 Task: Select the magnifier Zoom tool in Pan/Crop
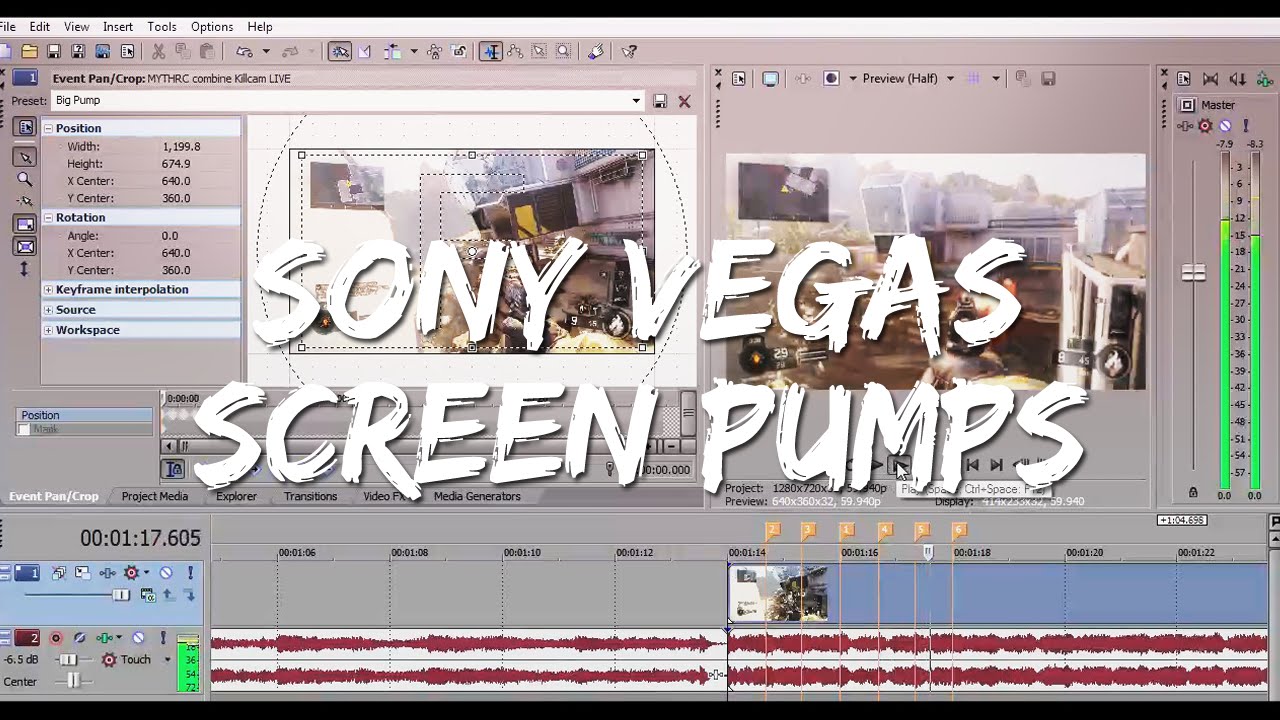coord(25,180)
